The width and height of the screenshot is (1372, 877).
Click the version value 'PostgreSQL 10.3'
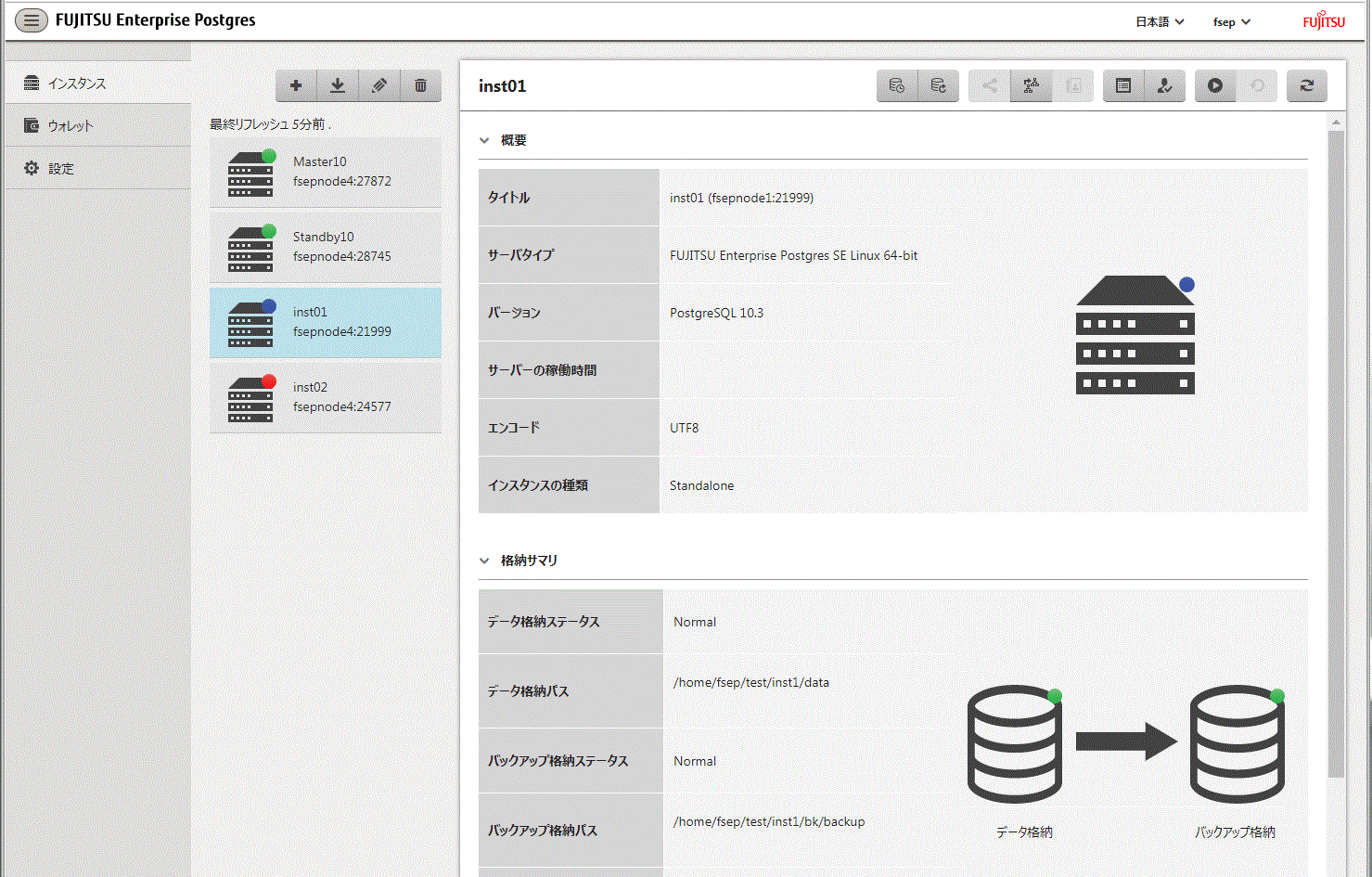click(x=716, y=313)
